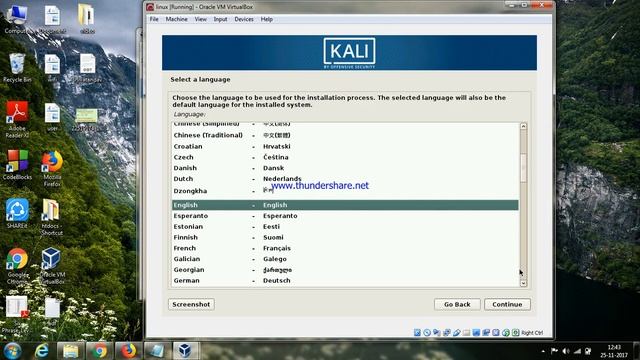
Task: Open Internet Explorer from taskbar
Action: point(42,351)
